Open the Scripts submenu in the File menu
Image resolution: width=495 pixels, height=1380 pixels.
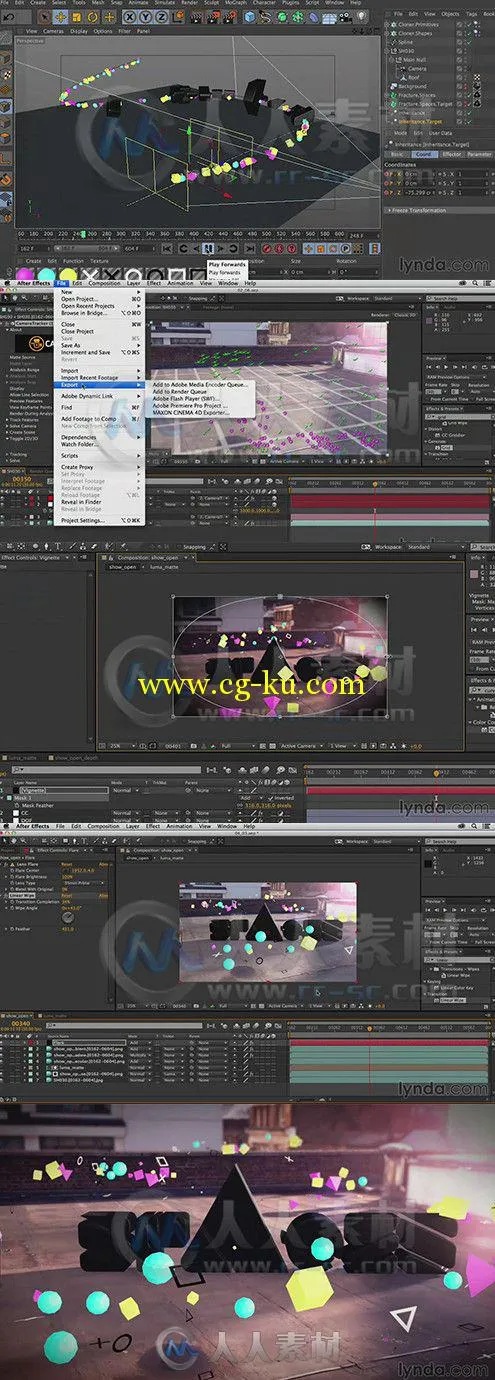point(100,456)
